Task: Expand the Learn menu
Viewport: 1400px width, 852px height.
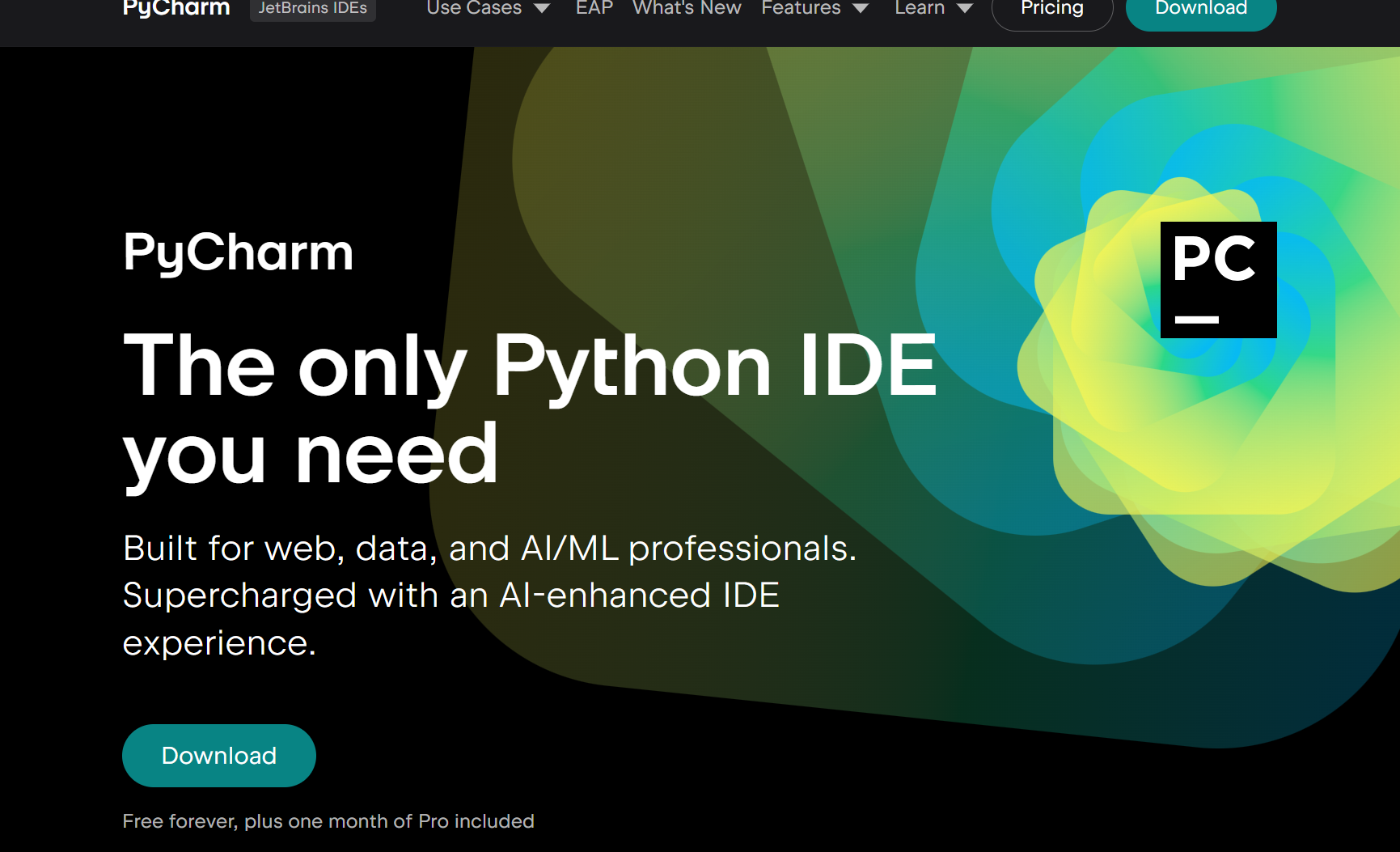Action: point(933,9)
